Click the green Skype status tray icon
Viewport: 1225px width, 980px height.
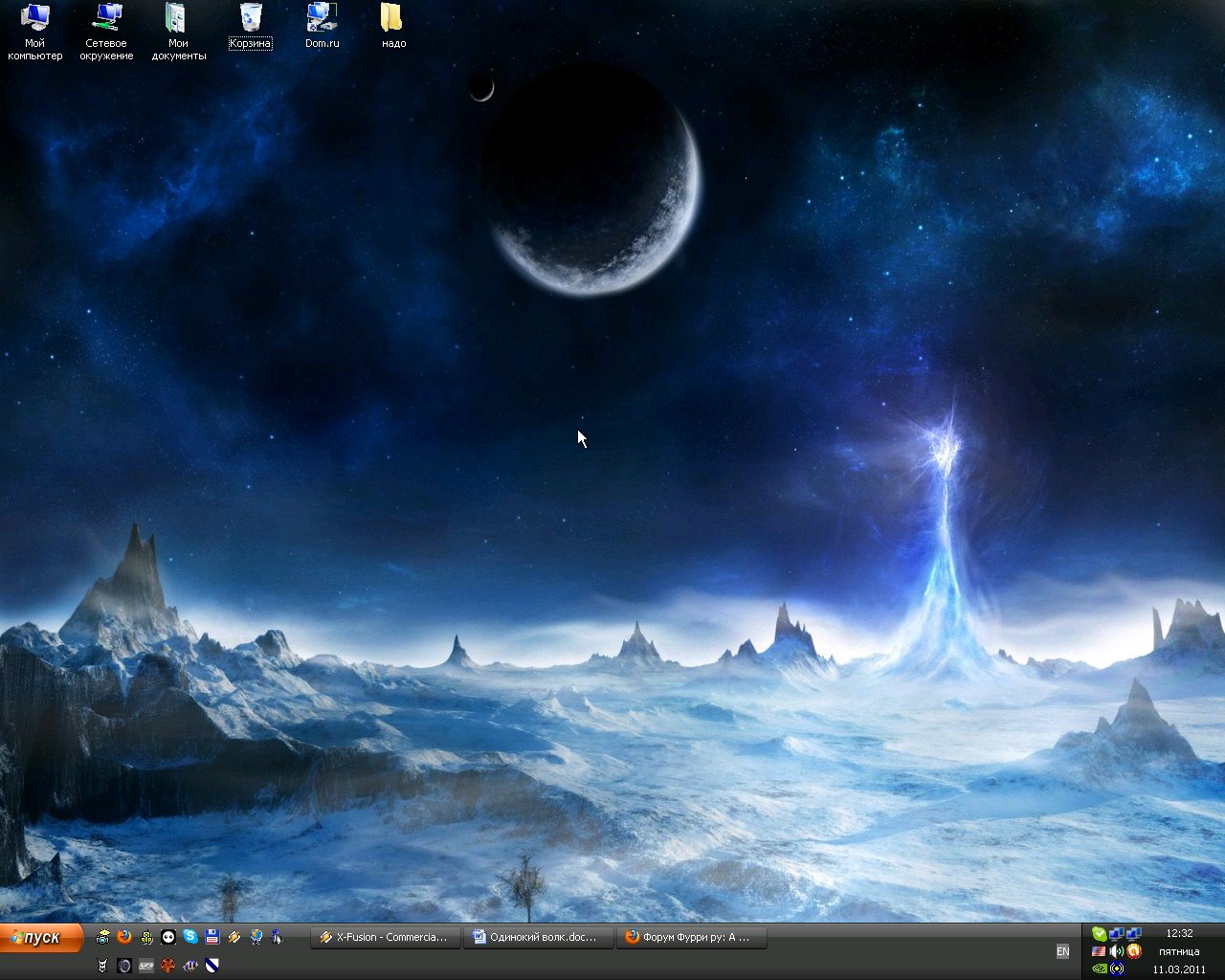tap(1100, 934)
